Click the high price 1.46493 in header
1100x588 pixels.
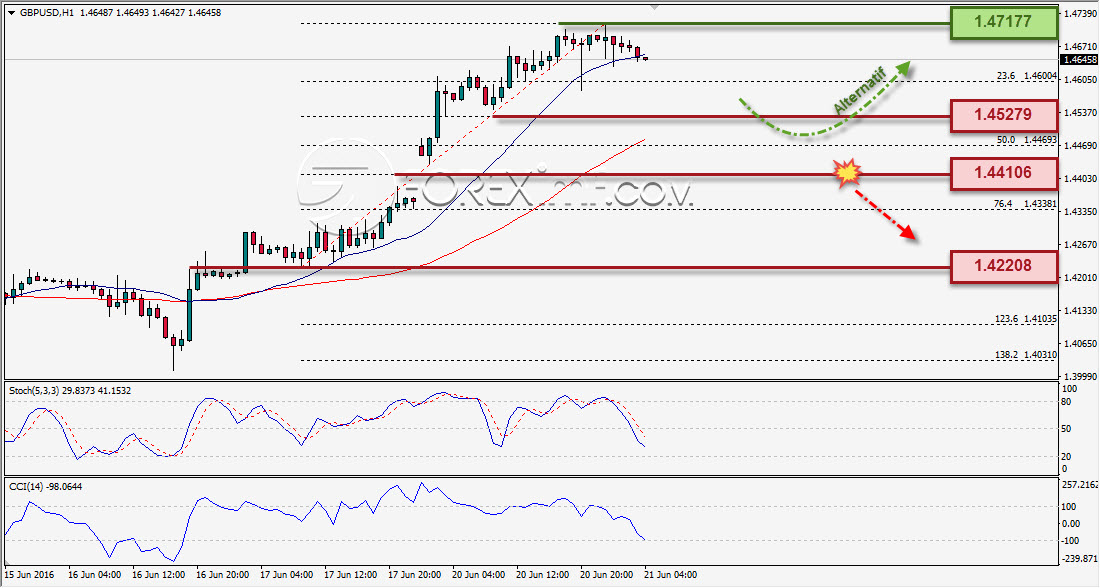[132, 13]
